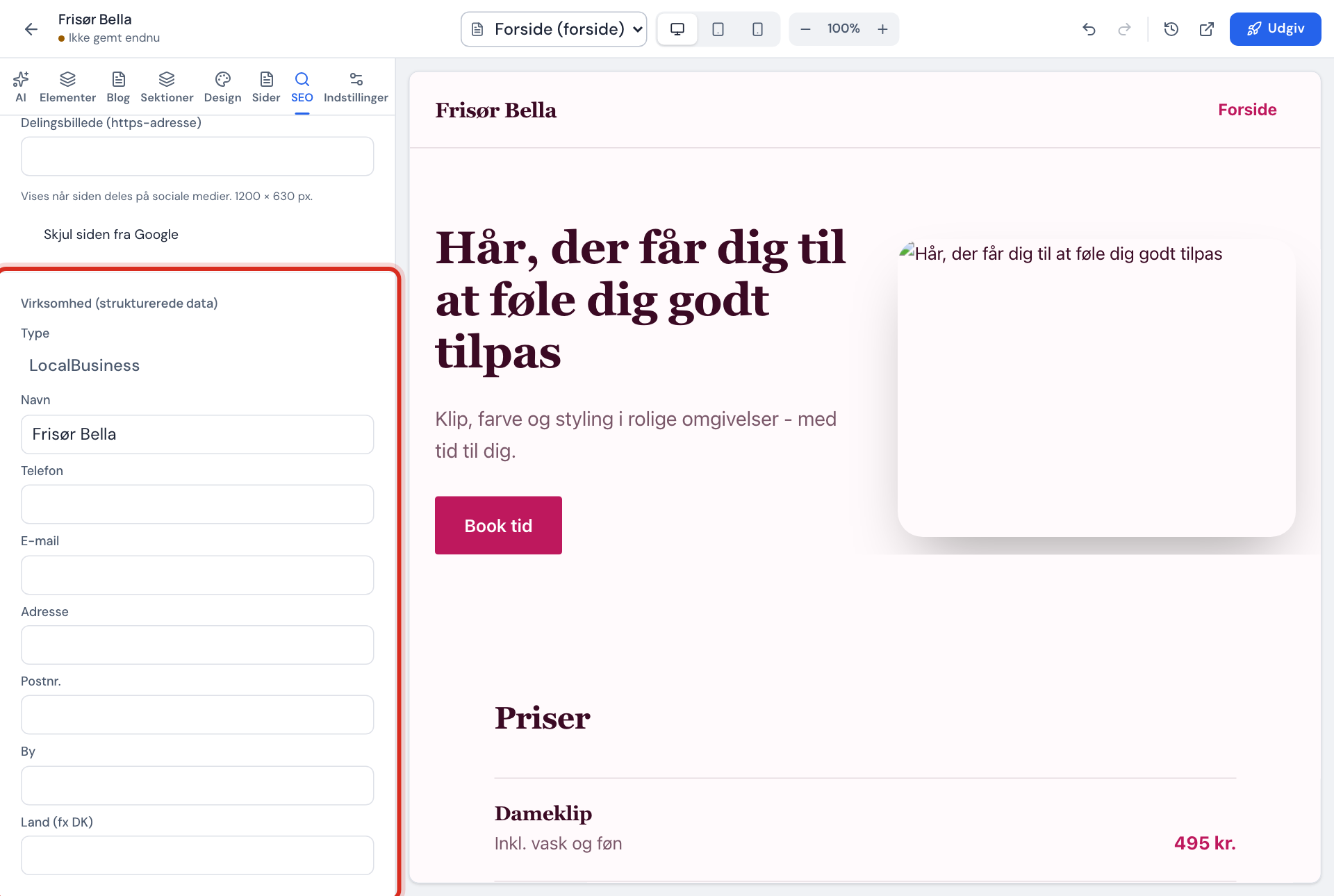The height and width of the screenshot is (896, 1334).
Task: Focus the Postnr. input field
Action: (197, 715)
